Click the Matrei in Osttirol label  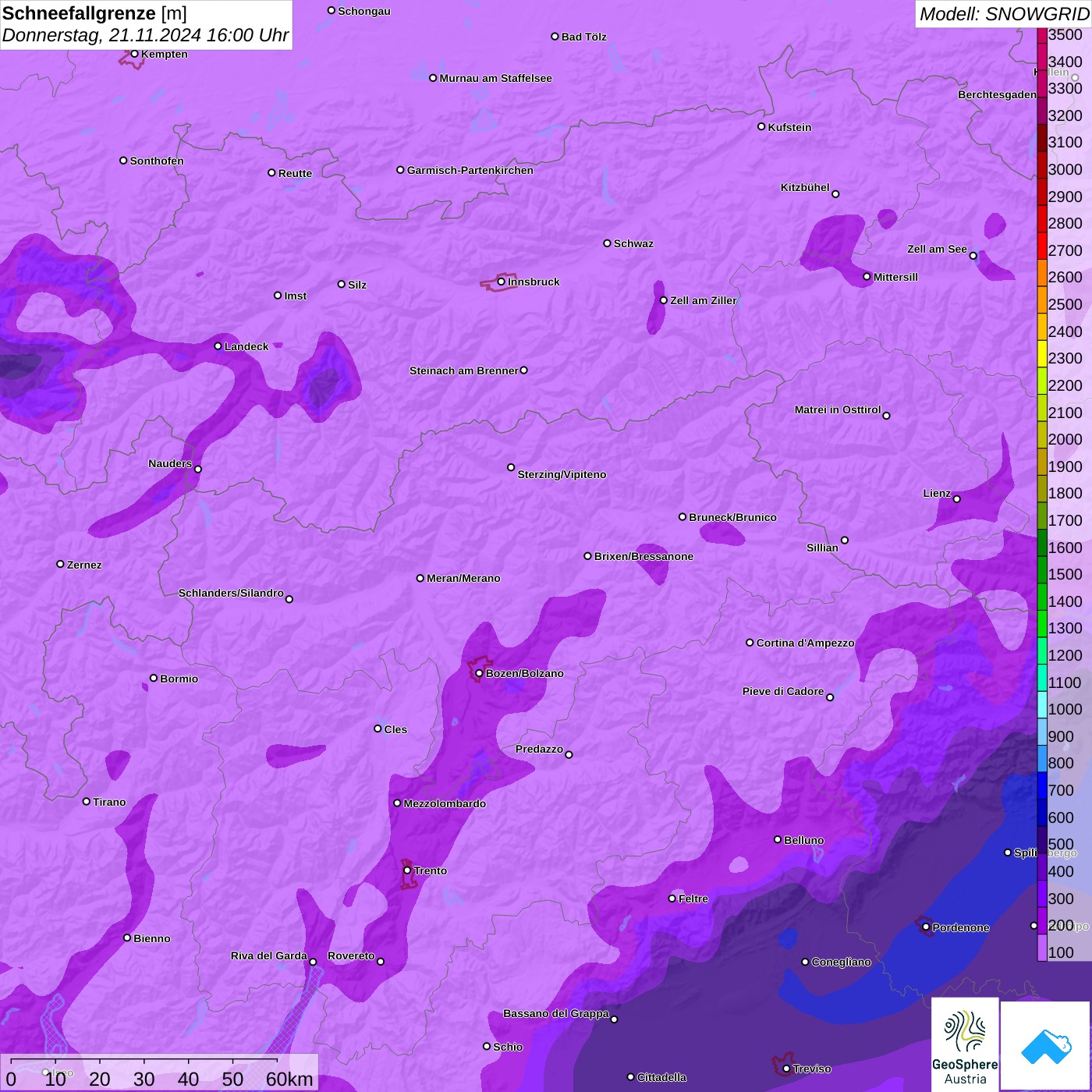pyautogui.click(x=838, y=409)
